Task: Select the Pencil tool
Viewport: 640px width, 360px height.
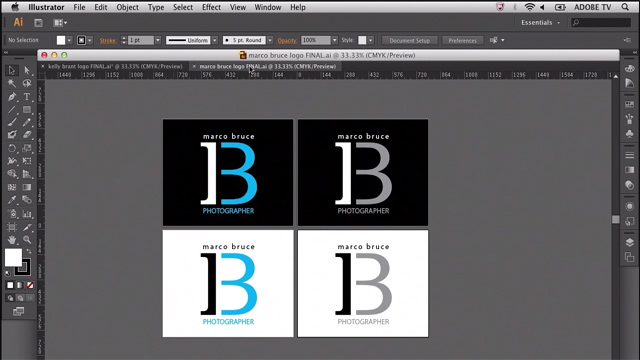Action: tap(27, 122)
